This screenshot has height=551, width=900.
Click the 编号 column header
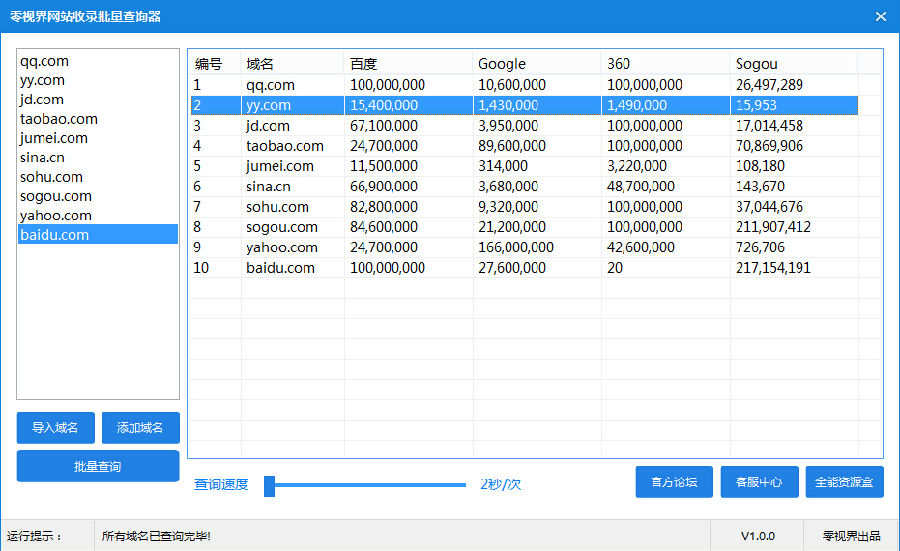tap(215, 64)
